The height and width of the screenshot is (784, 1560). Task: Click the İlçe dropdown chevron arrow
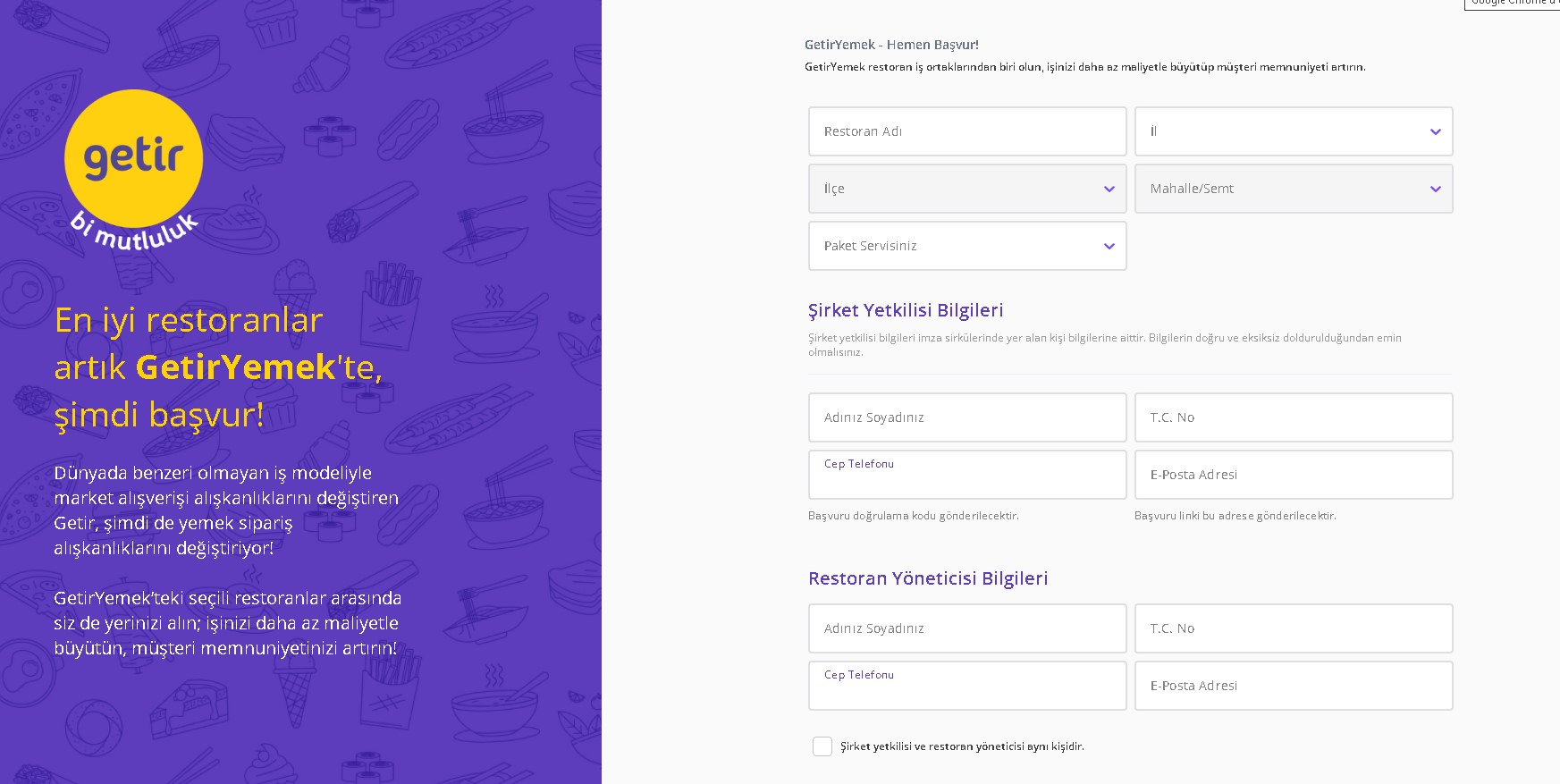pyautogui.click(x=1109, y=190)
